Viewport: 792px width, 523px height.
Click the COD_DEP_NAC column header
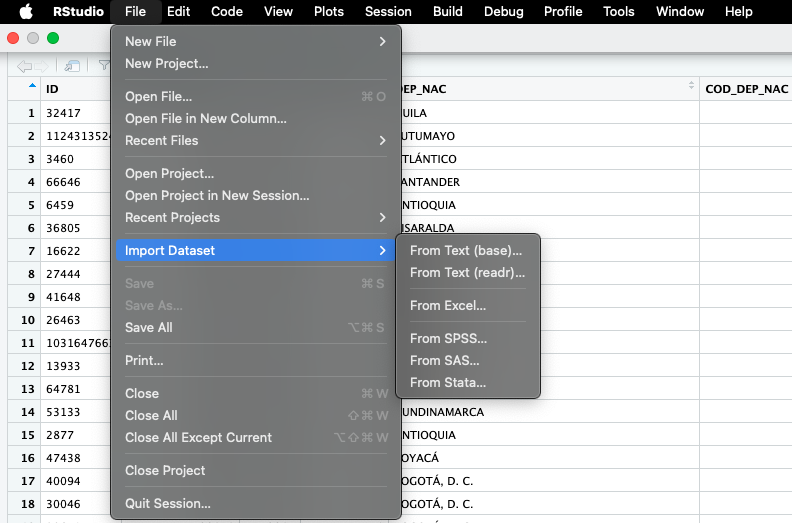747,89
